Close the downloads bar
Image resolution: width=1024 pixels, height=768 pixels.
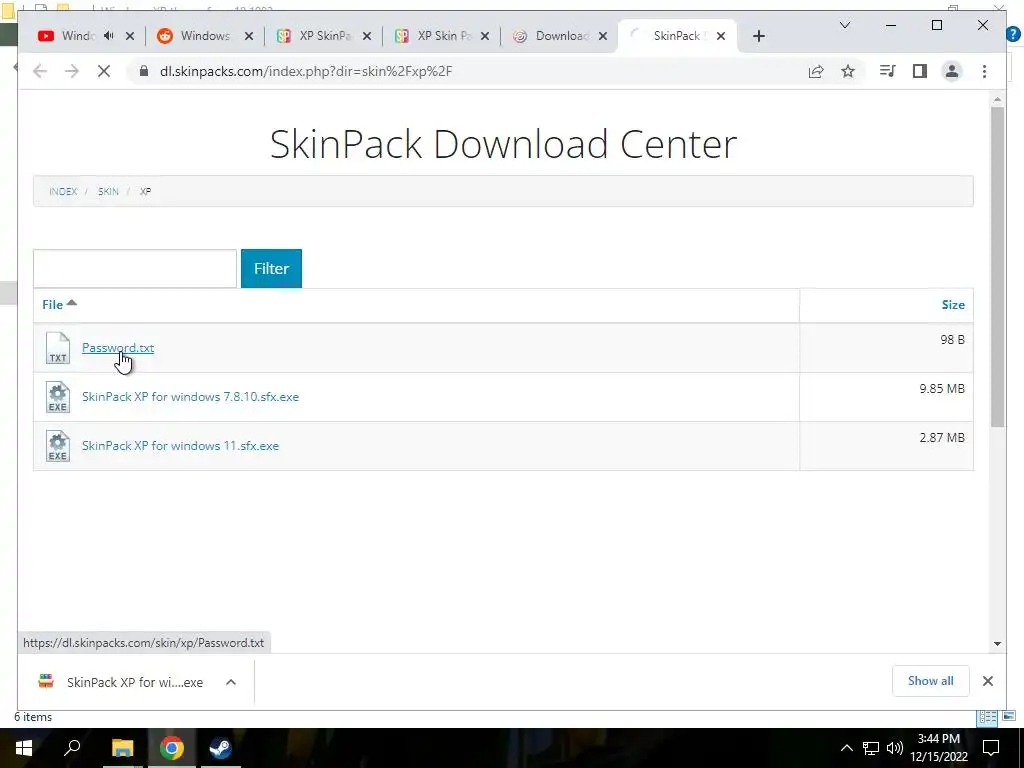click(987, 681)
